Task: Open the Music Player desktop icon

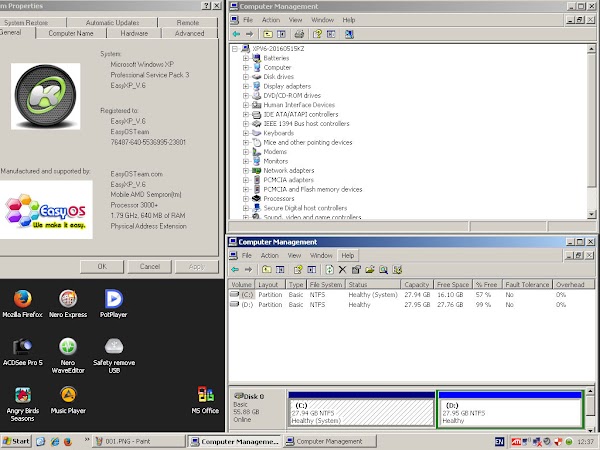Action: tap(68, 395)
